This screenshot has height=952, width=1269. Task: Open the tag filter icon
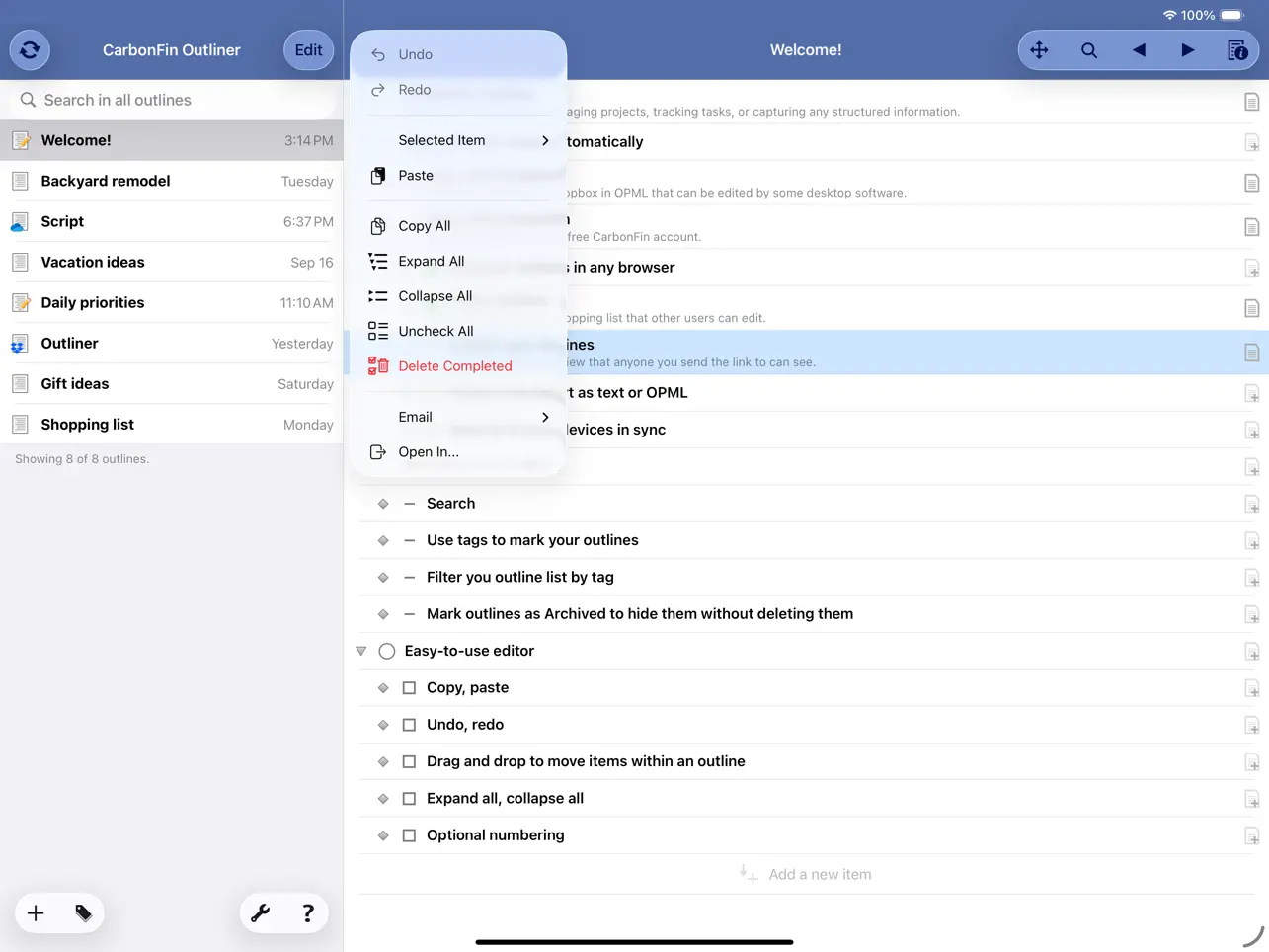pyautogui.click(x=82, y=912)
